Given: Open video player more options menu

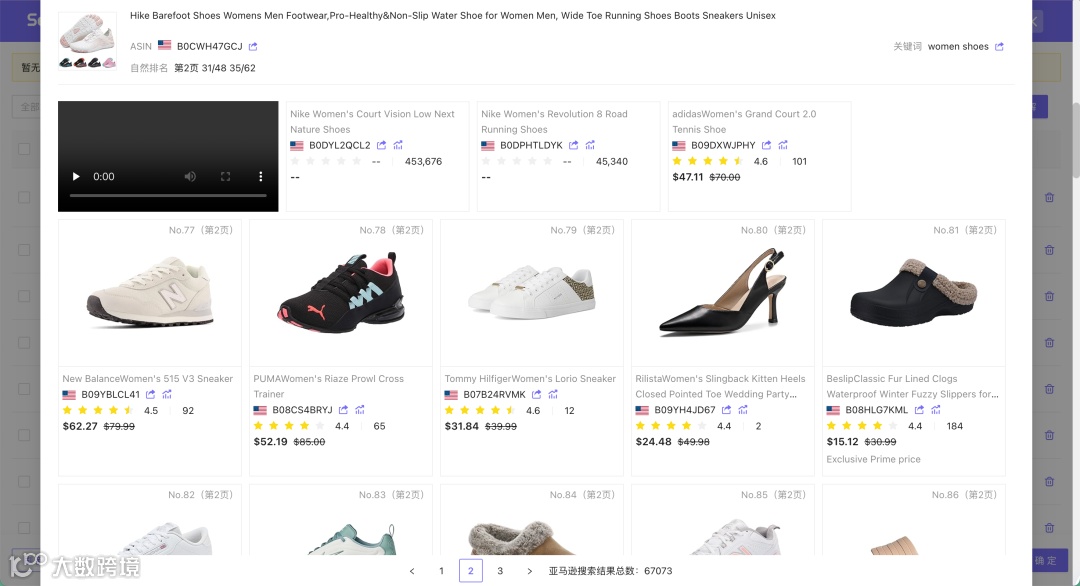Looking at the screenshot, I should pyautogui.click(x=261, y=177).
